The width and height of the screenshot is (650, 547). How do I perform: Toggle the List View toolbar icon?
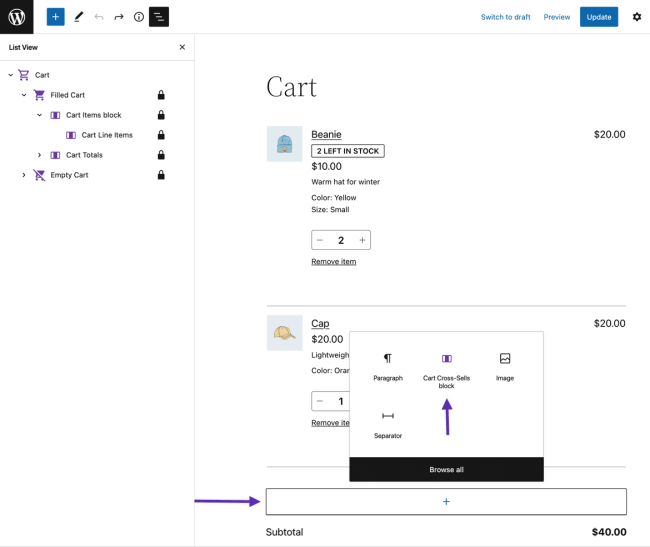pos(159,17)
